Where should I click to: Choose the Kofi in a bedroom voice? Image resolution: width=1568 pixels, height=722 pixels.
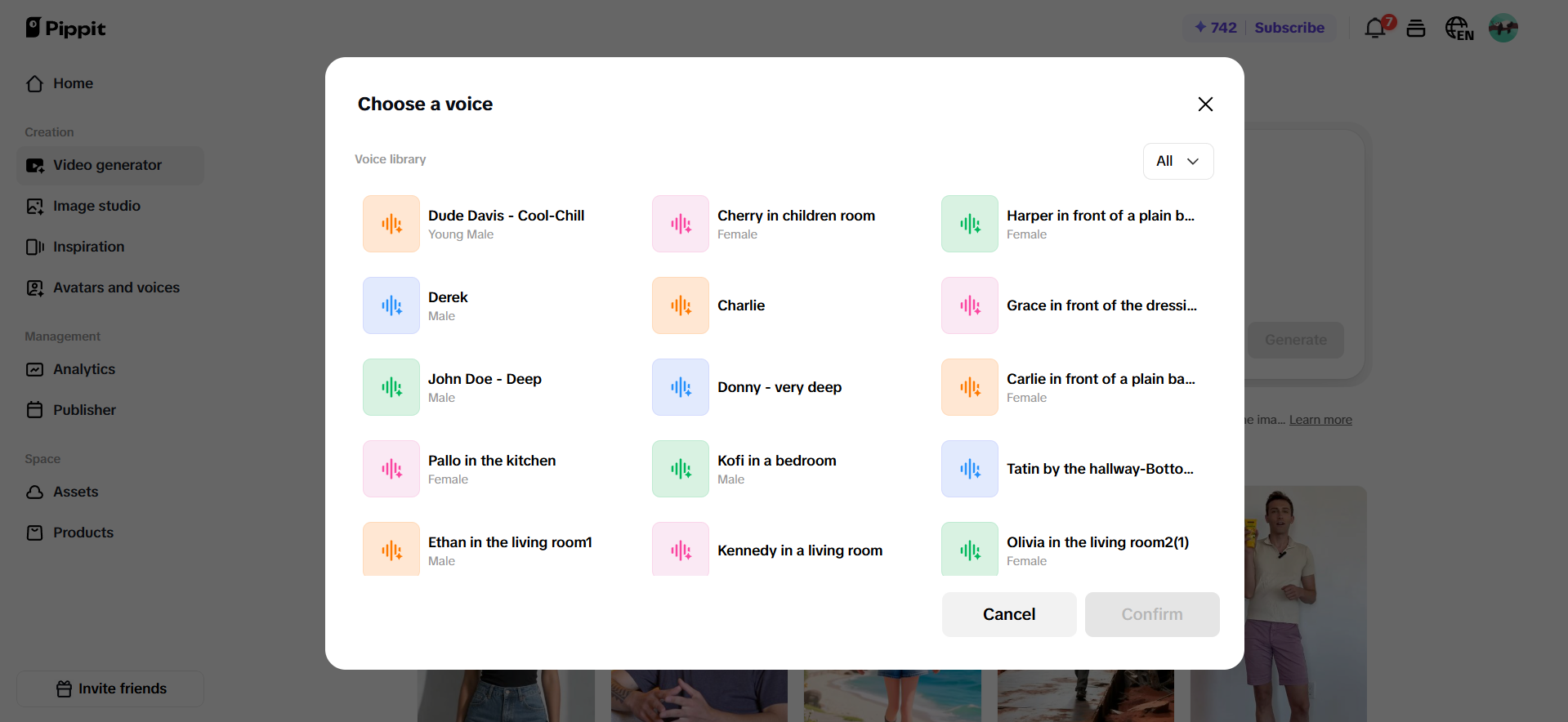pyautogui.click(x=776, y=461)
